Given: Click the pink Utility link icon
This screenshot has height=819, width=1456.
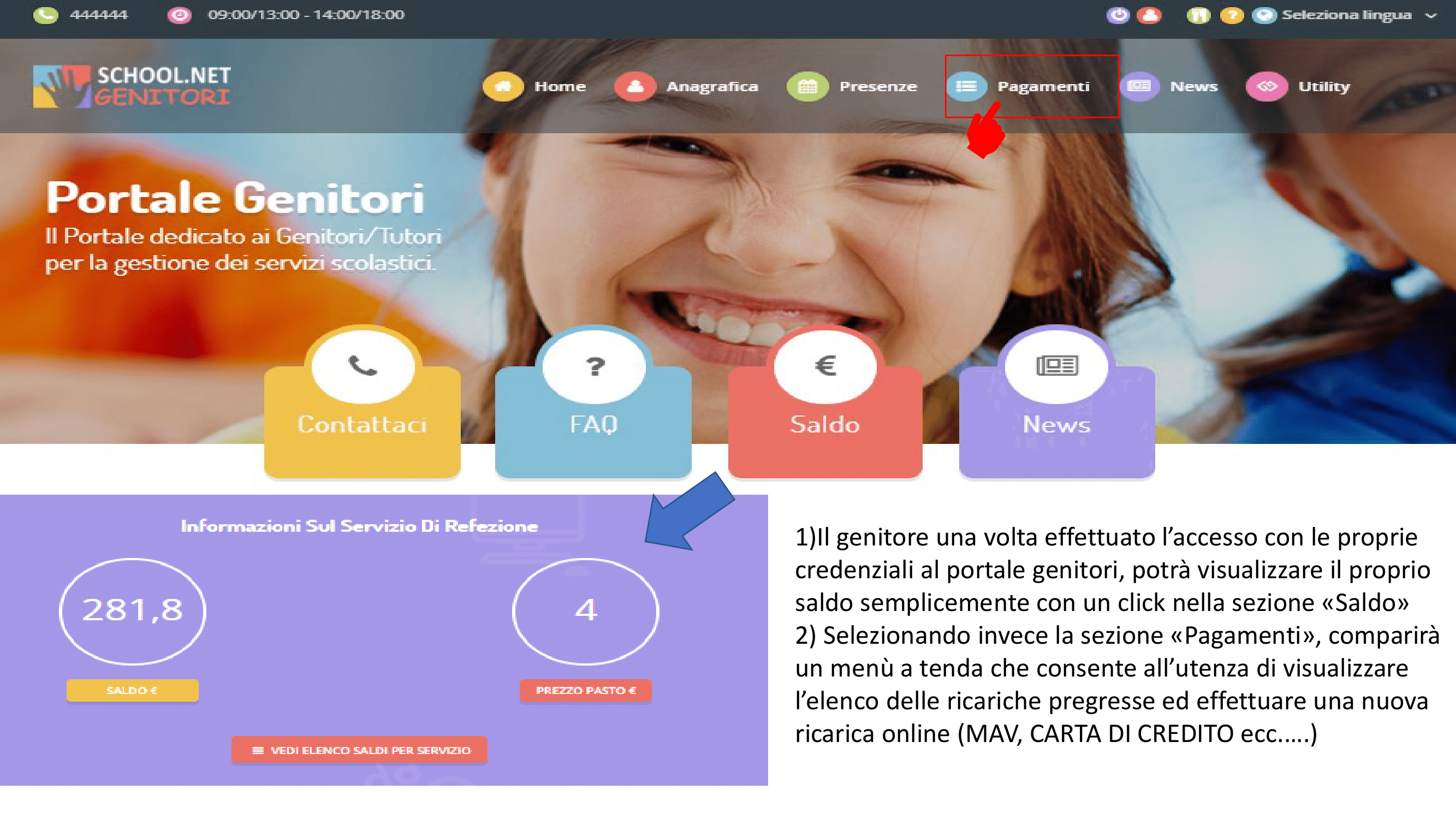Looking at the screenshot, I should coord(1267,86).
